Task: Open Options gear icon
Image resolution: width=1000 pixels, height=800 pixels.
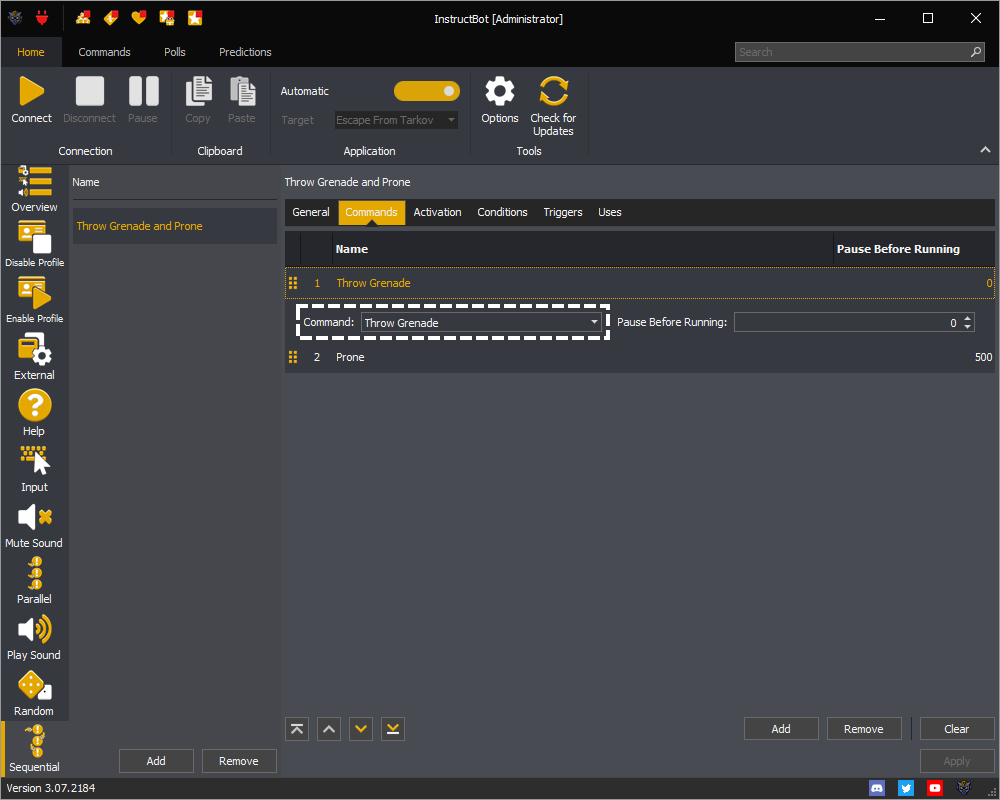Action: 499,91
